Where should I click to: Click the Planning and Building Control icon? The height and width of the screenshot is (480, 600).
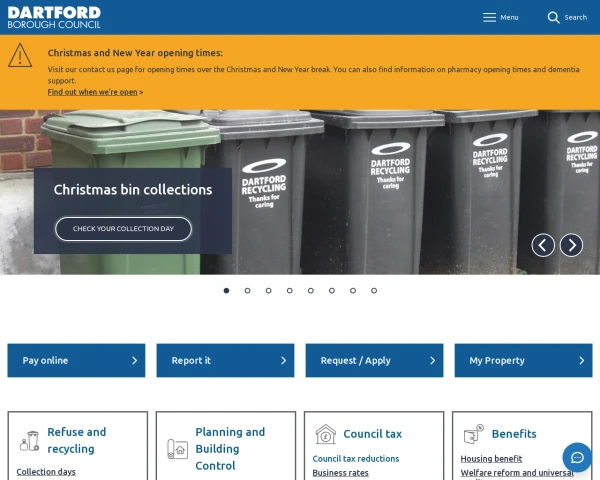(x=177, y=448)
